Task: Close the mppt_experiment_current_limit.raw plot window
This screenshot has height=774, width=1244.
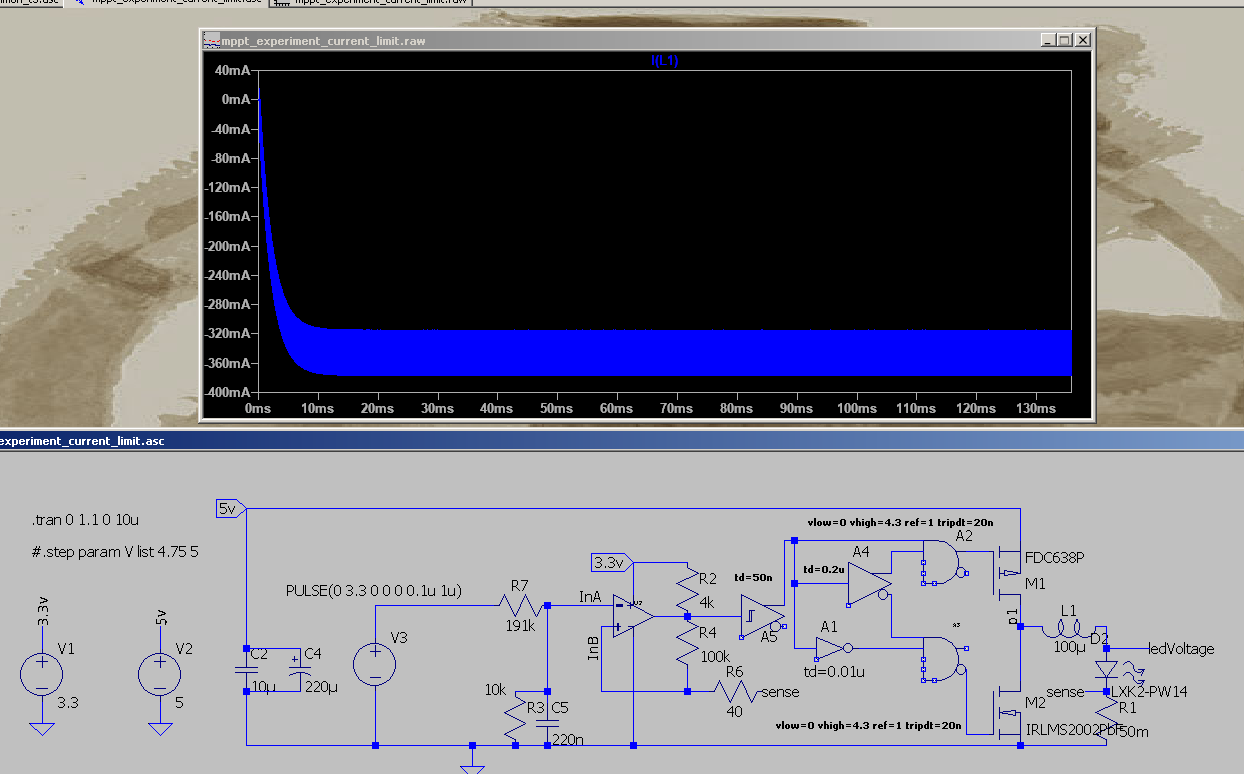Action: tap(1082, 40)
